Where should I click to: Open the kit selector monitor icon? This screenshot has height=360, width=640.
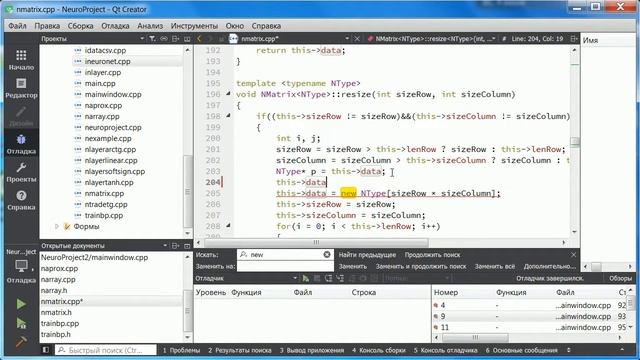point(21,266)
